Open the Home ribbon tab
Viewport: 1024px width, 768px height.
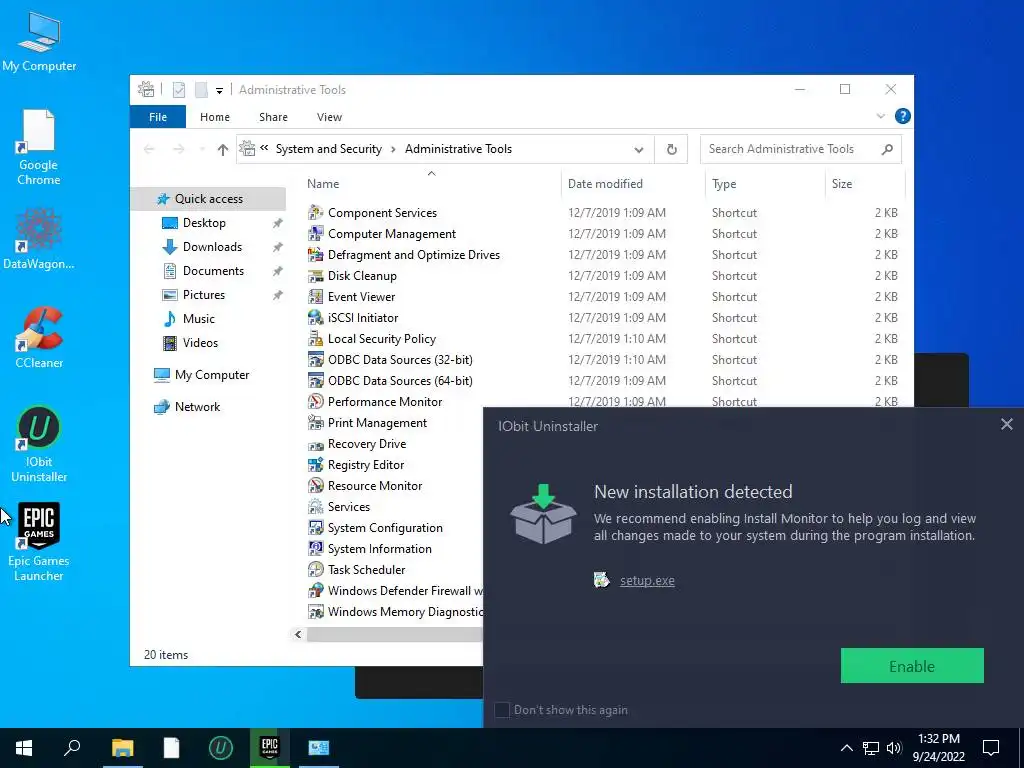(215, 117)
